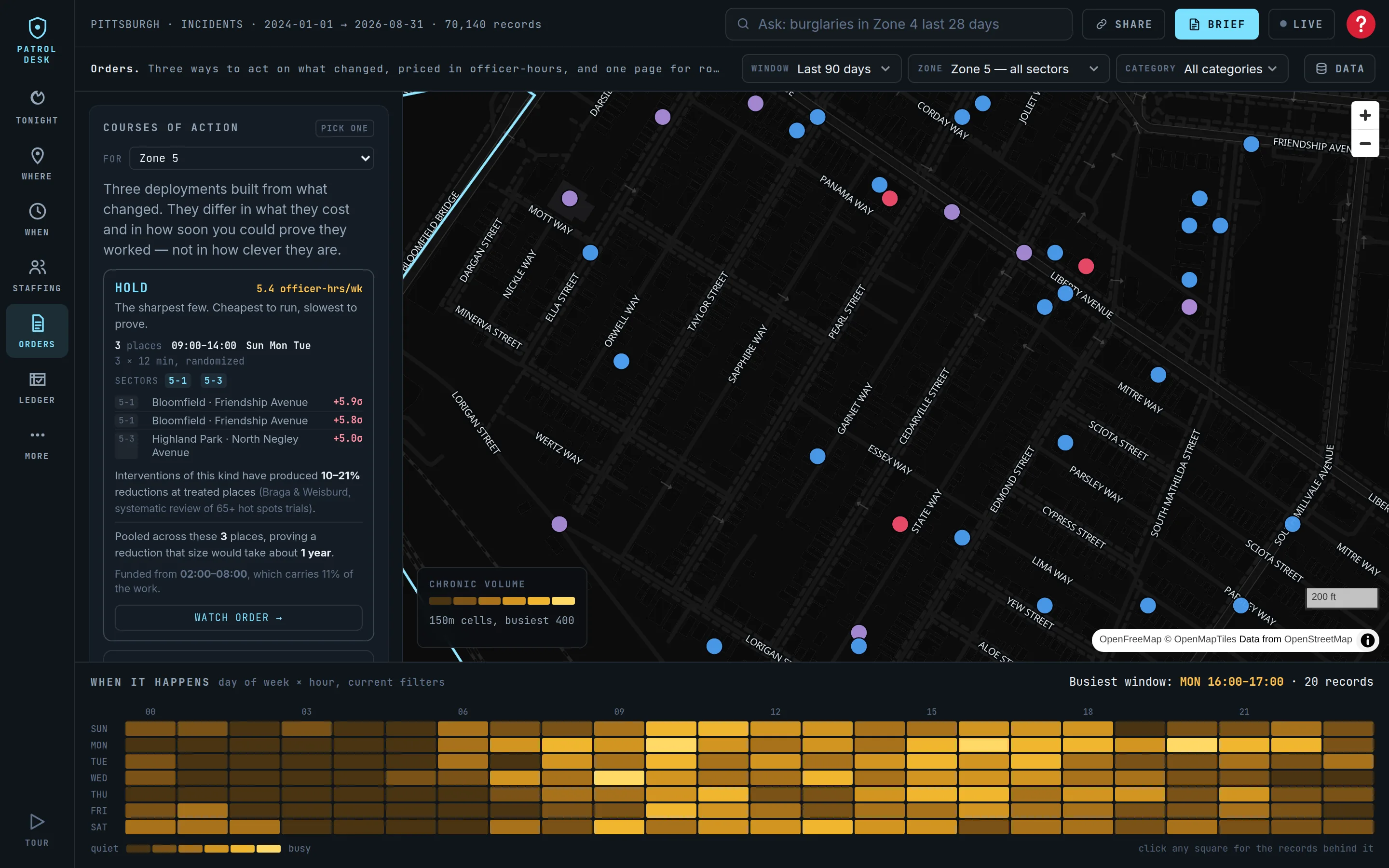
Task: Click the MON 16:00 heatmap square
Action: pyautogui.click(x=983, y=745)
